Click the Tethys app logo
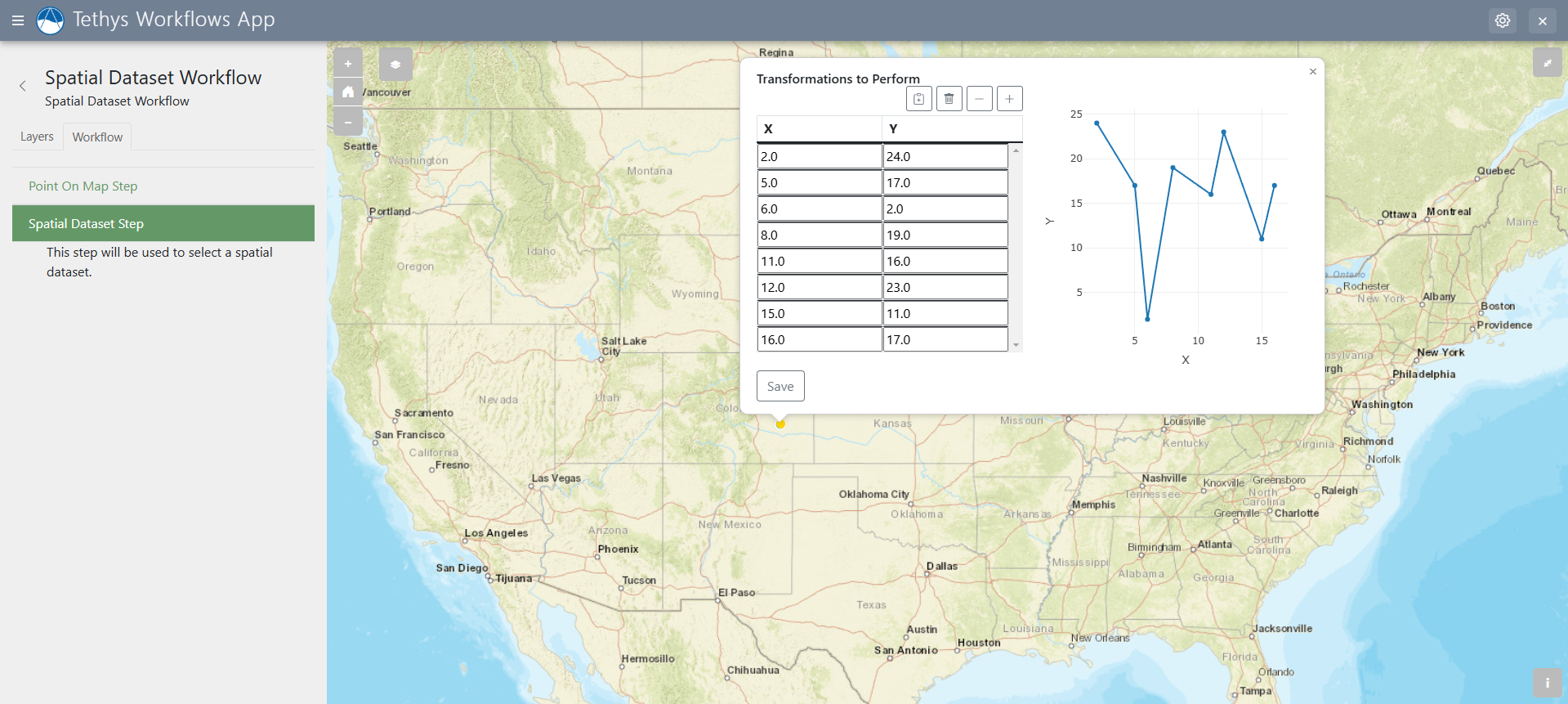The image size is (1568, 704). [x=51, y=20]
